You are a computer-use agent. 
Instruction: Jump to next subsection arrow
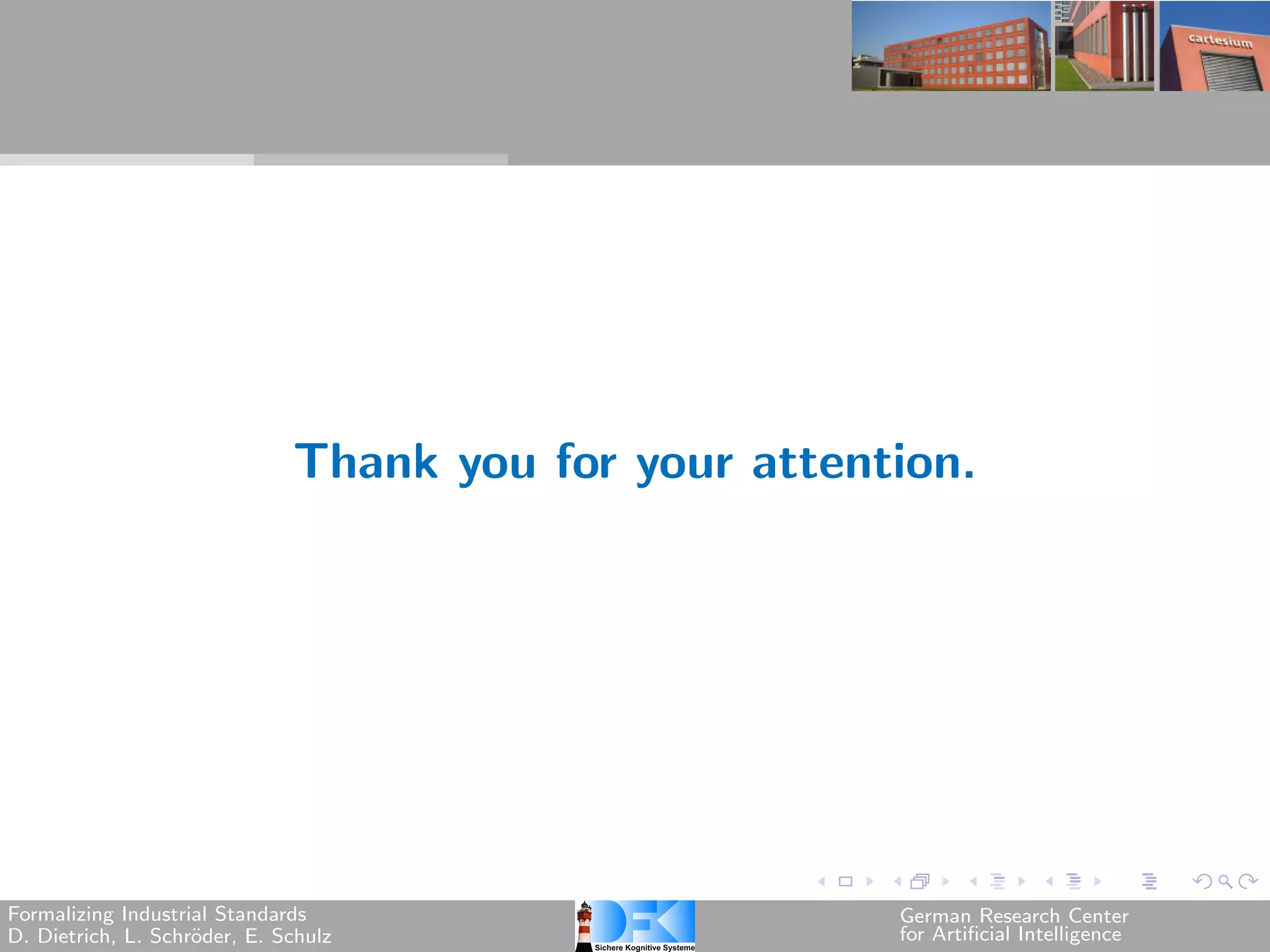tap(1021, 881)
